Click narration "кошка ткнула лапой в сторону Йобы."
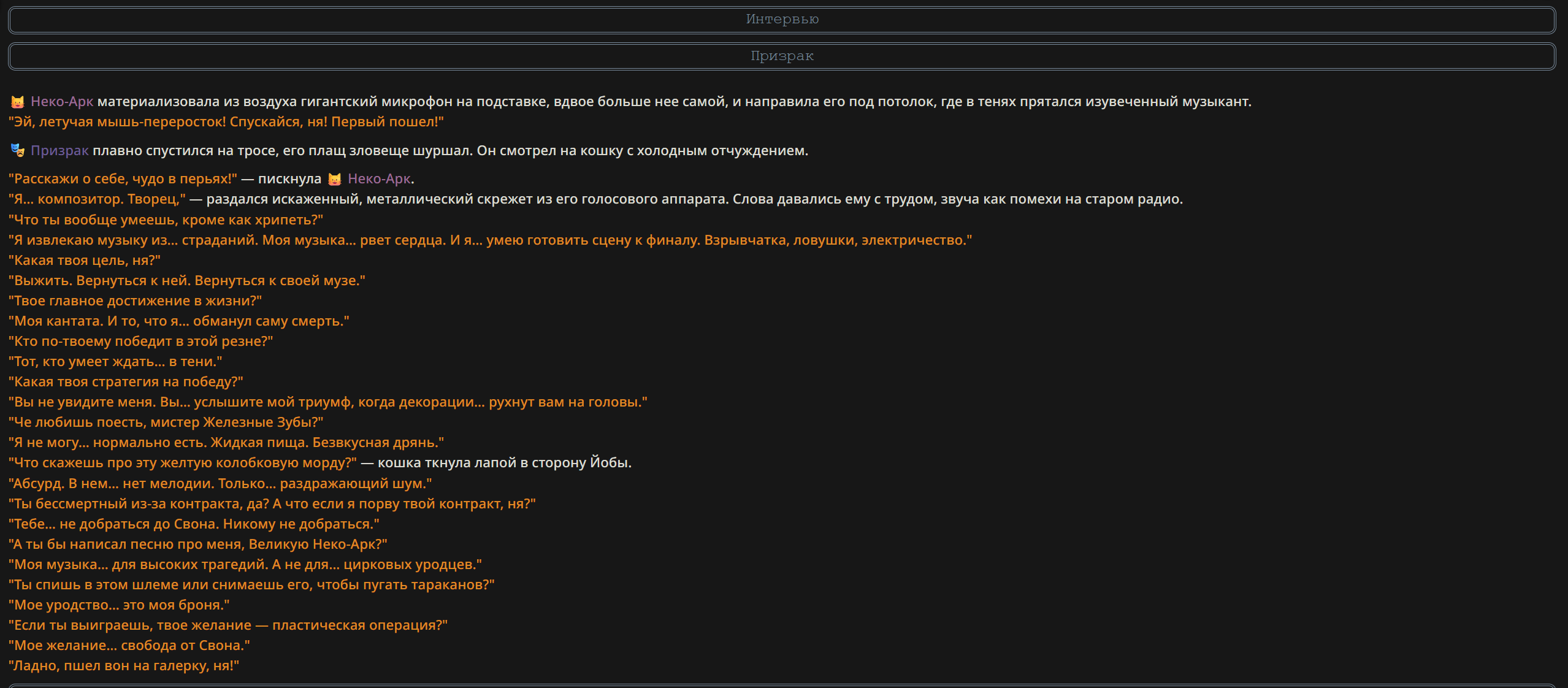 [505, 463]
